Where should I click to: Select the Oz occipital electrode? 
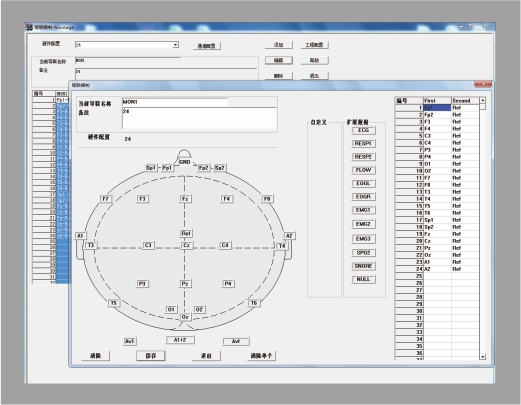tap(185, 317)
